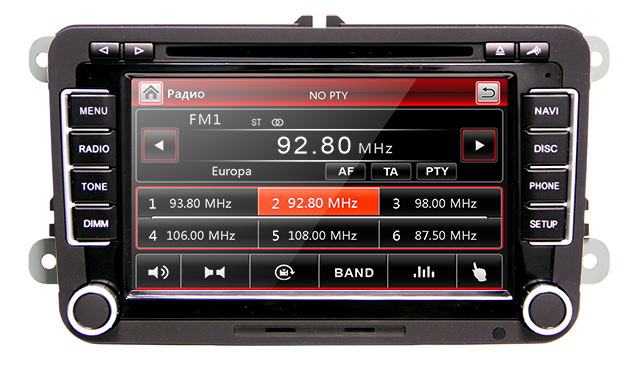Hit the physical SETUP button
Image resolution: width=640 pixels, height=366 pixels.
pos(543,224)
